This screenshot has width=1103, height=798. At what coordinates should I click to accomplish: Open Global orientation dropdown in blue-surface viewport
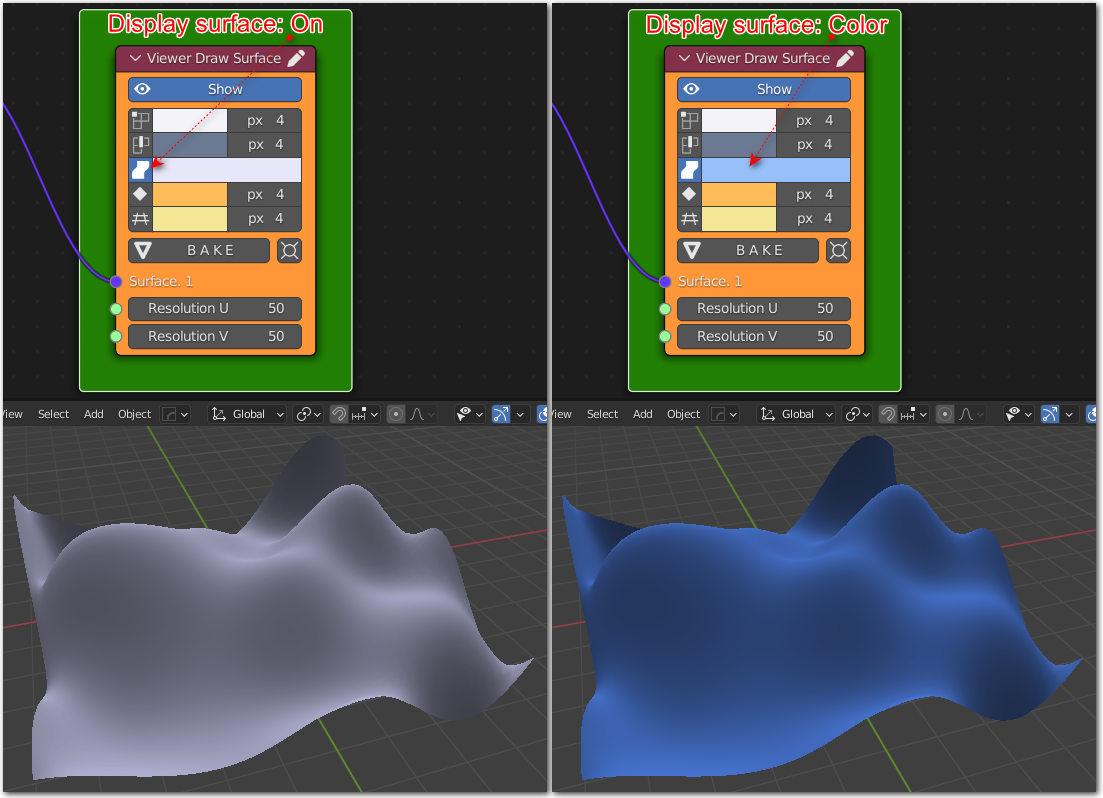coord(796,414)
